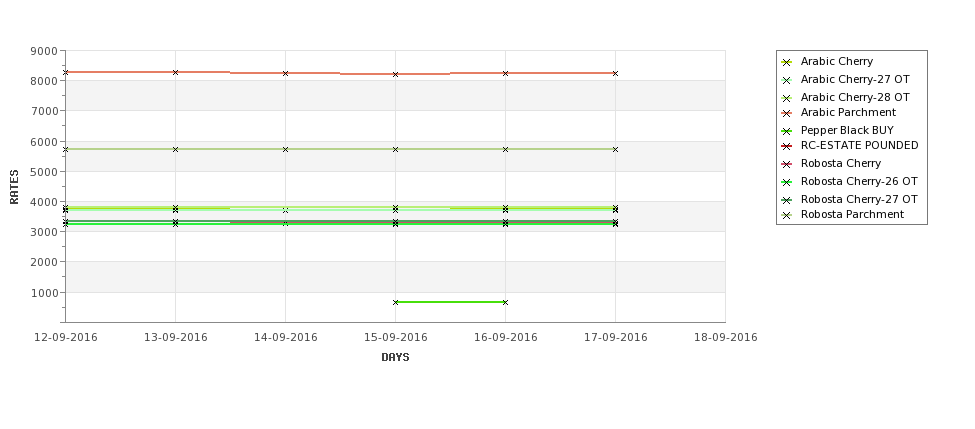The height and width of the screenshot is (429, 975).
Task: Click the lowest line's point at 16-09-2016
Action: point(505,302)
